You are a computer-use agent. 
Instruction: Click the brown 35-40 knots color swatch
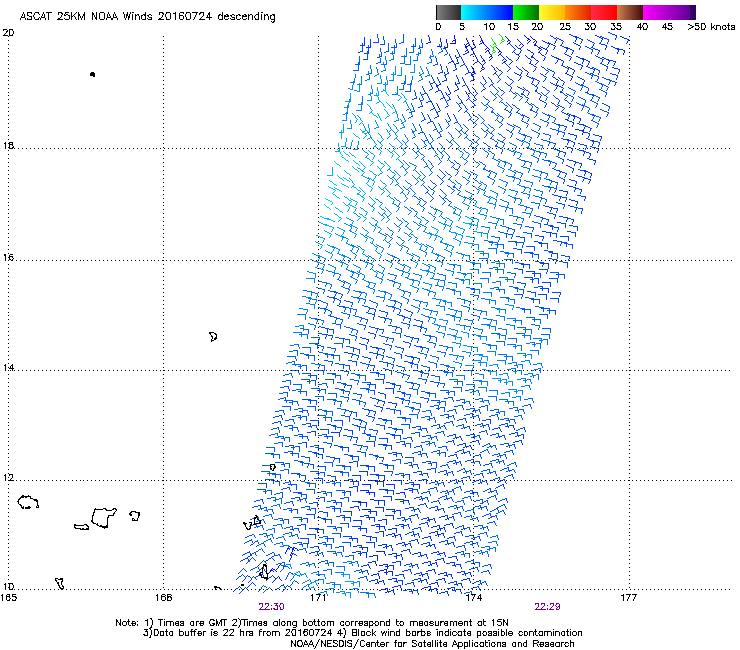630,12
